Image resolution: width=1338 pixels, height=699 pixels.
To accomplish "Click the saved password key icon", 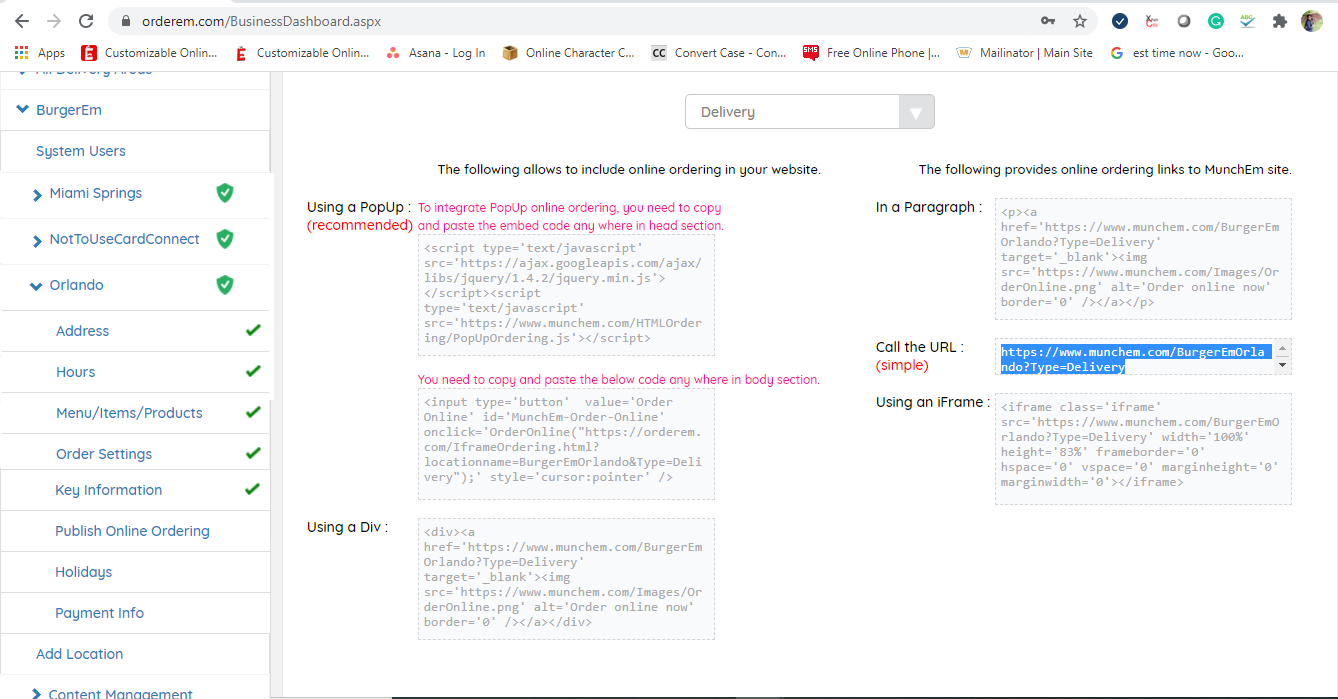I will click(1048, 21).
